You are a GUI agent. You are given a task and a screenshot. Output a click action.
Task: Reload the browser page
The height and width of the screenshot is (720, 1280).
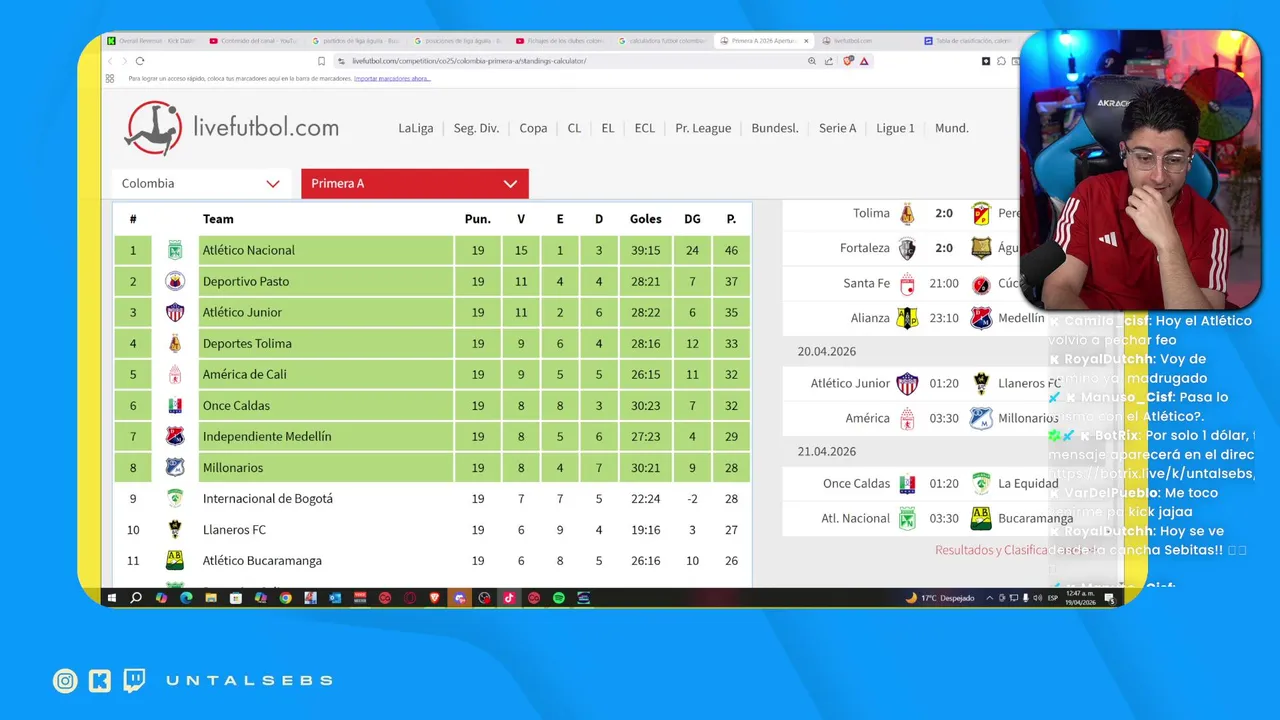[139, 61]
